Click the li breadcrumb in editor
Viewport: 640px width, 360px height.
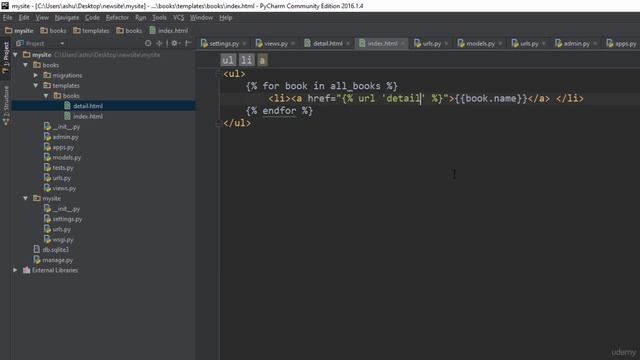246,60
